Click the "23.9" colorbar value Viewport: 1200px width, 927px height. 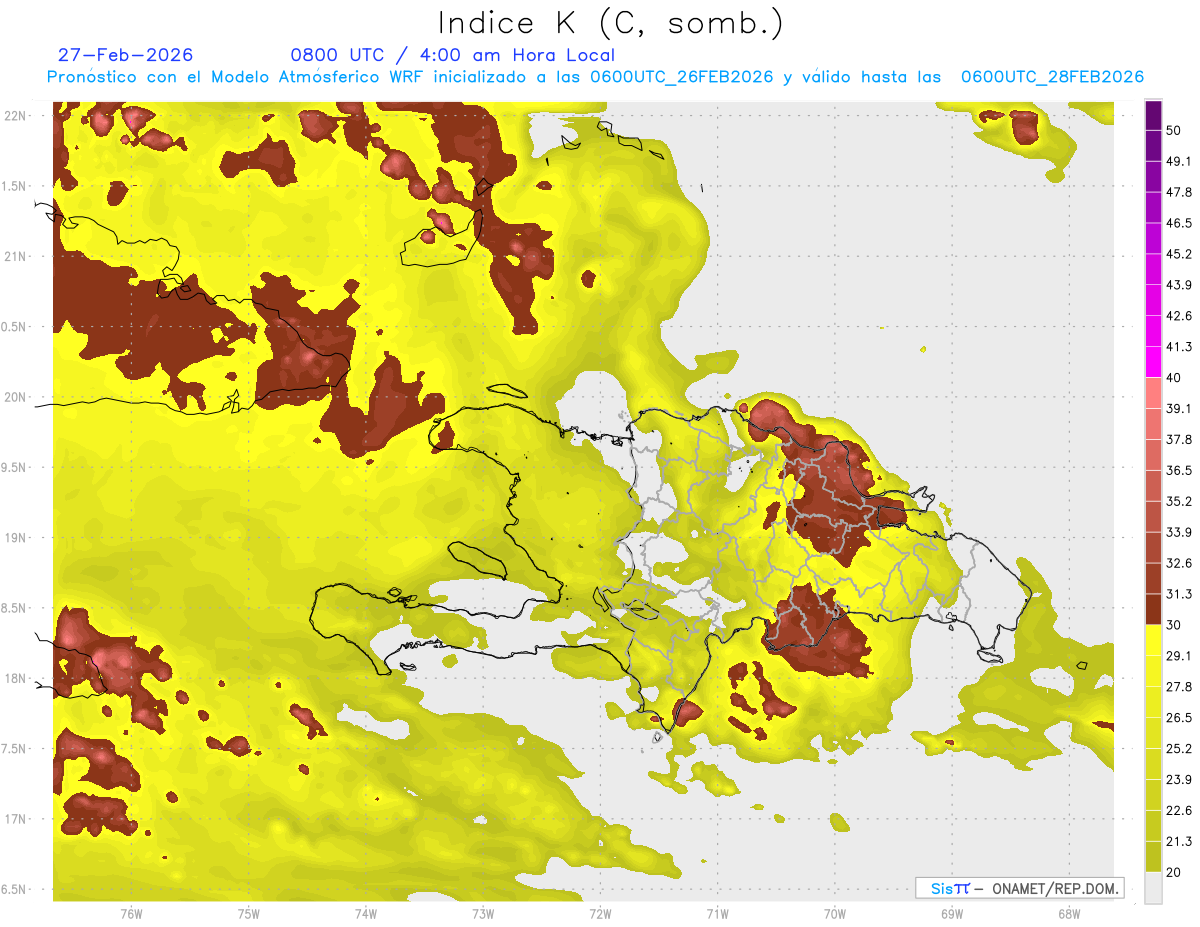pyautogui.click(x=1179, y=780)
